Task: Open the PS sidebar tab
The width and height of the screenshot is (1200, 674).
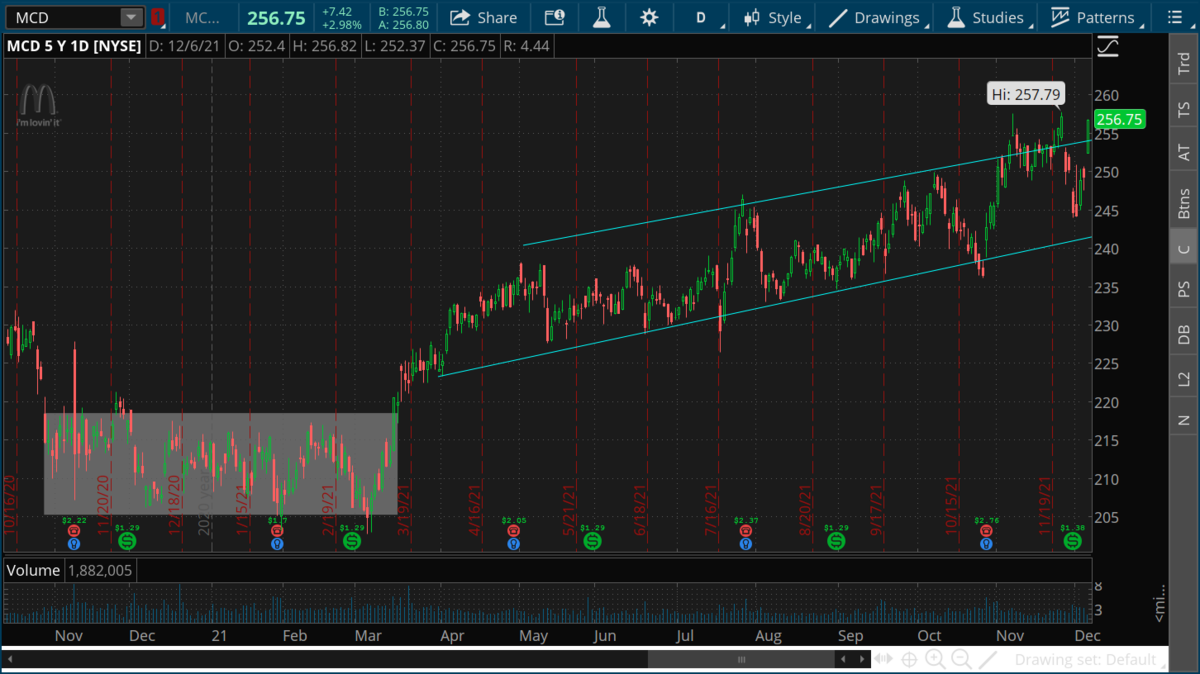Action: pyautogui.click(x=1184, y=290)
